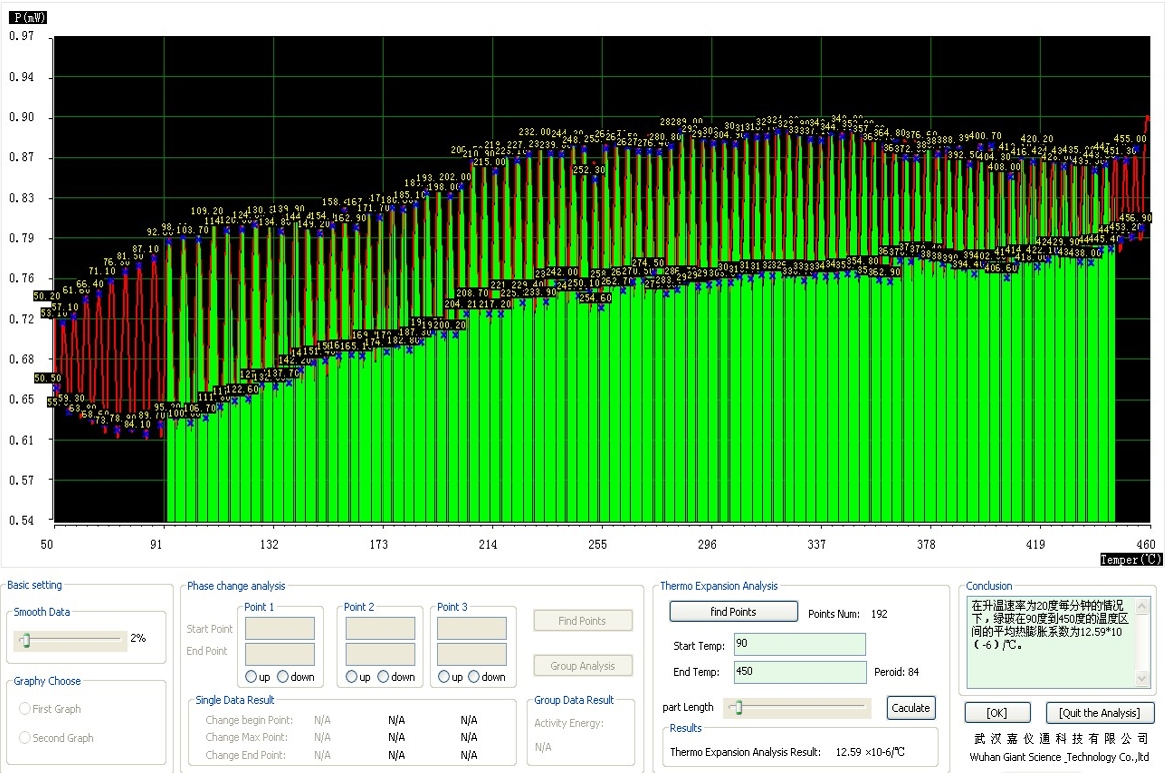
Task: Select the First Graph radio option
Action: (x=26, y=709)
